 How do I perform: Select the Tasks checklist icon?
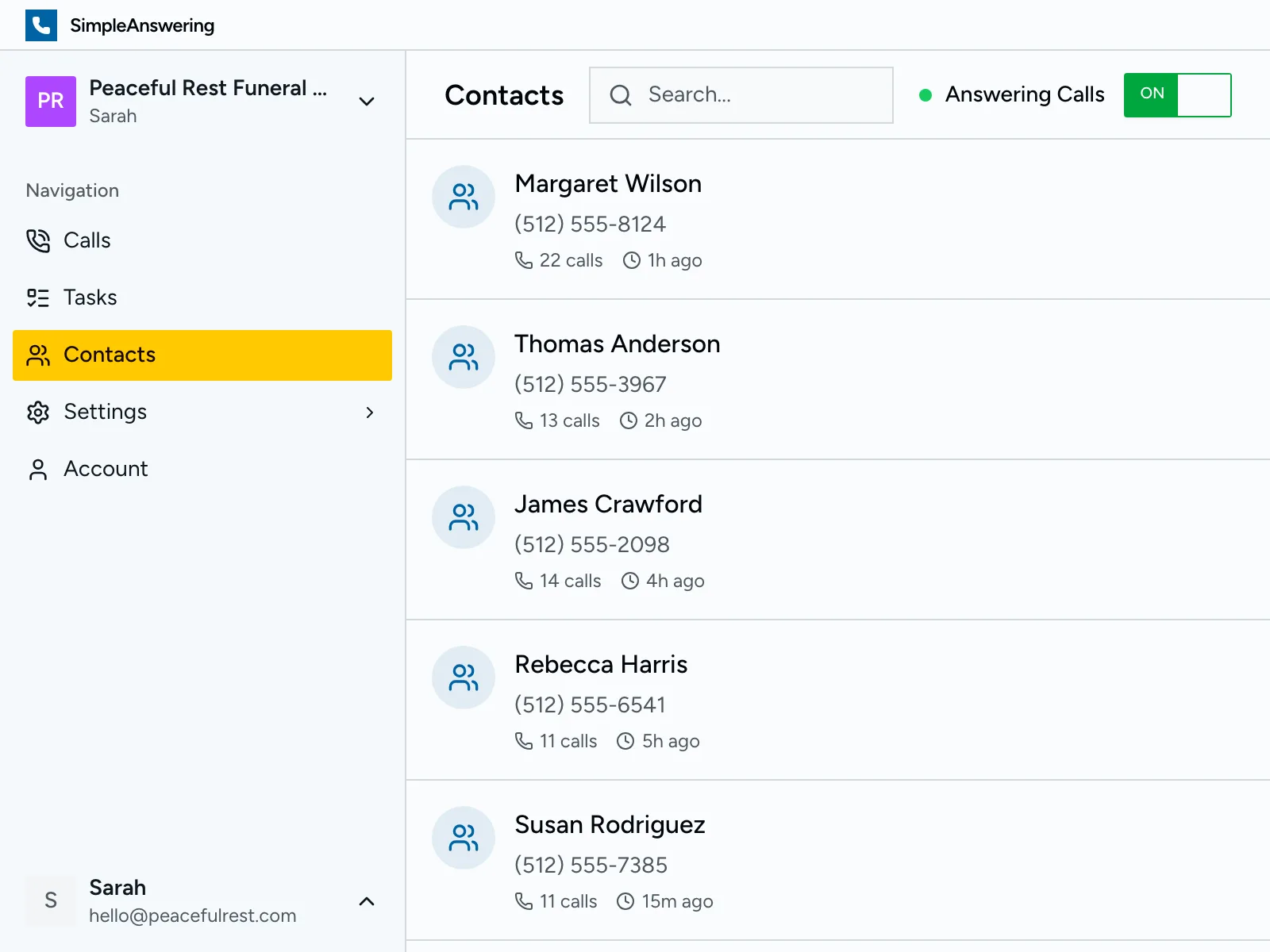pyautogui.click(x=37, y=297)
